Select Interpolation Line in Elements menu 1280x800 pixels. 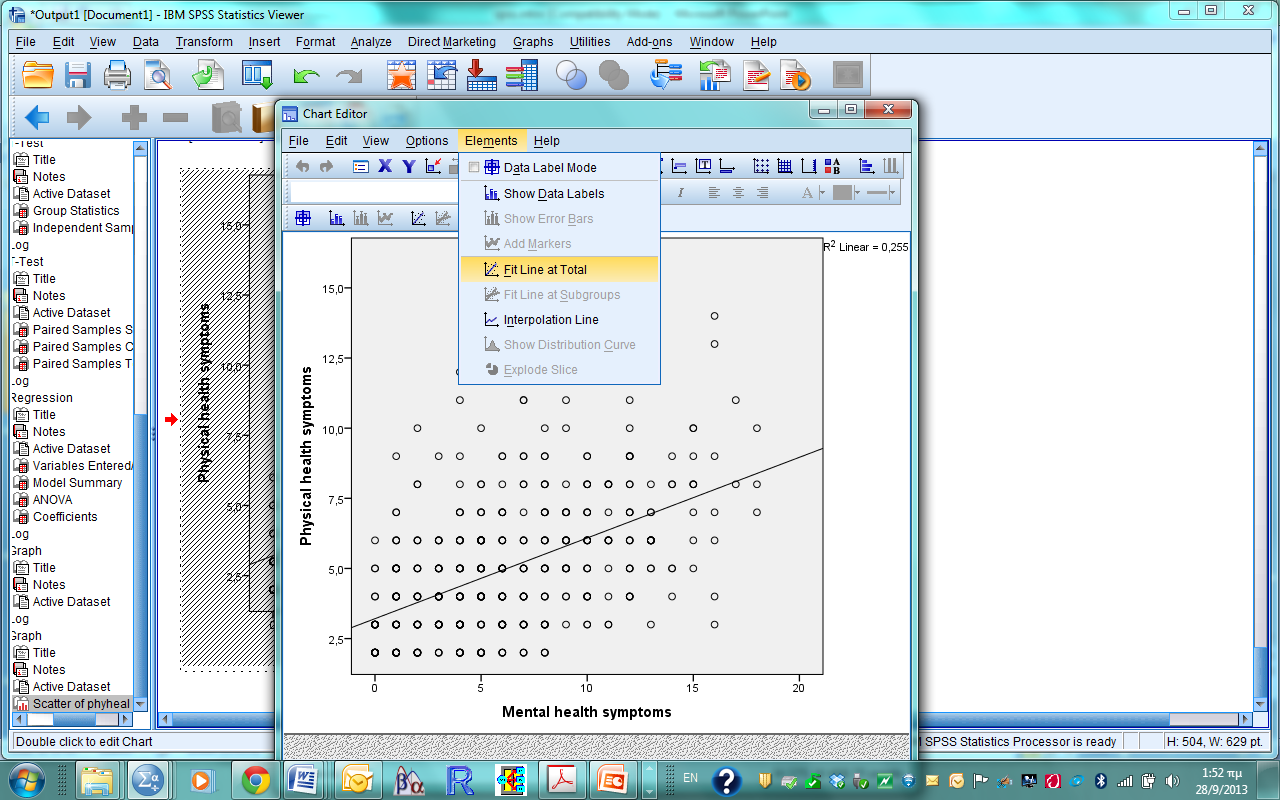(559, 320)
